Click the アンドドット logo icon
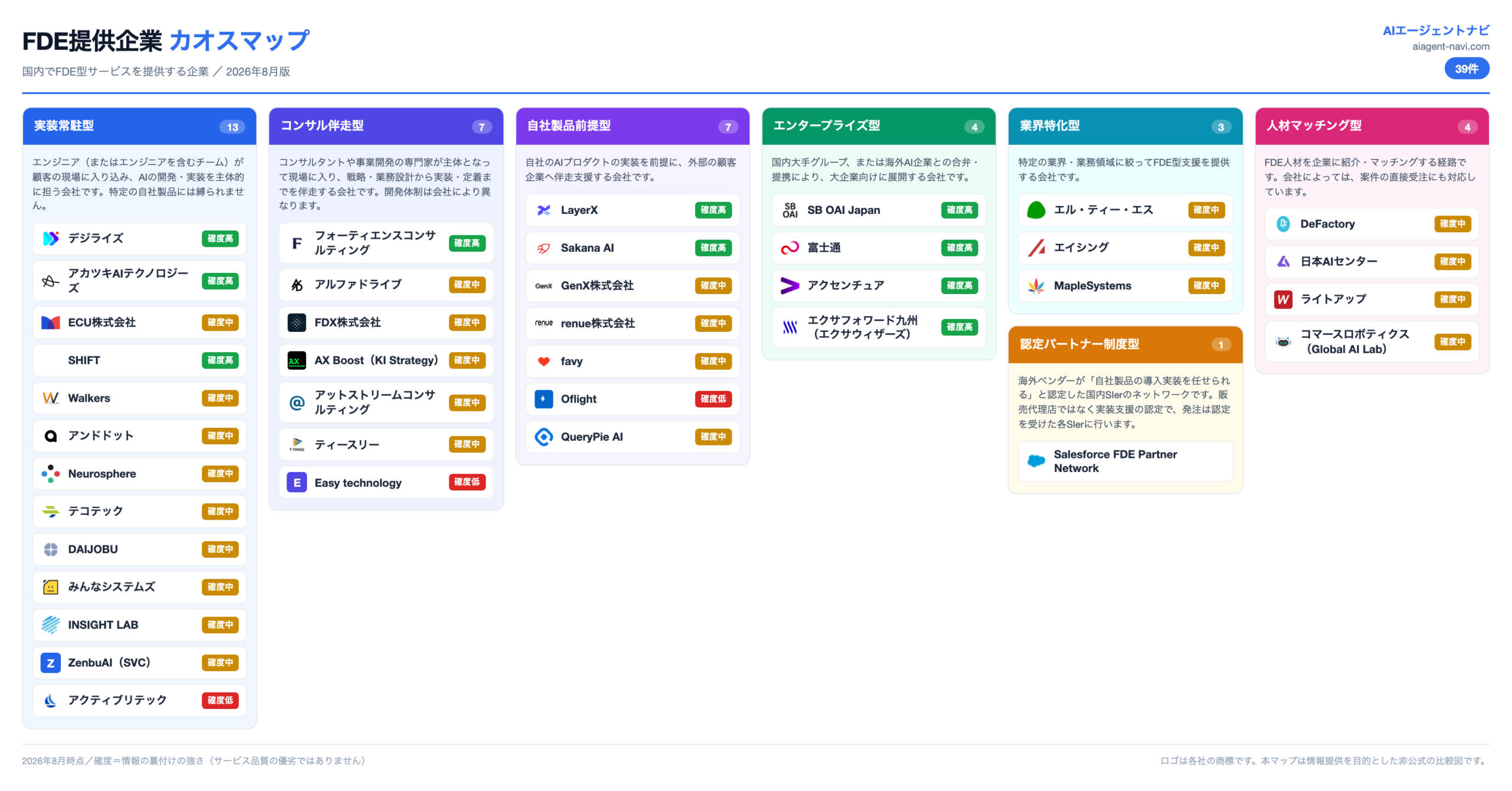 point(51,436)
